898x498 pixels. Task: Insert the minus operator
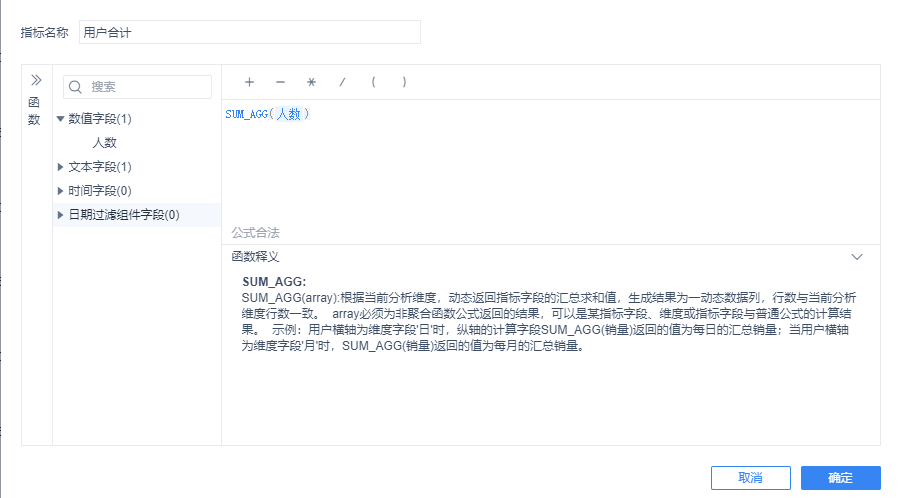tap(280, 82)
